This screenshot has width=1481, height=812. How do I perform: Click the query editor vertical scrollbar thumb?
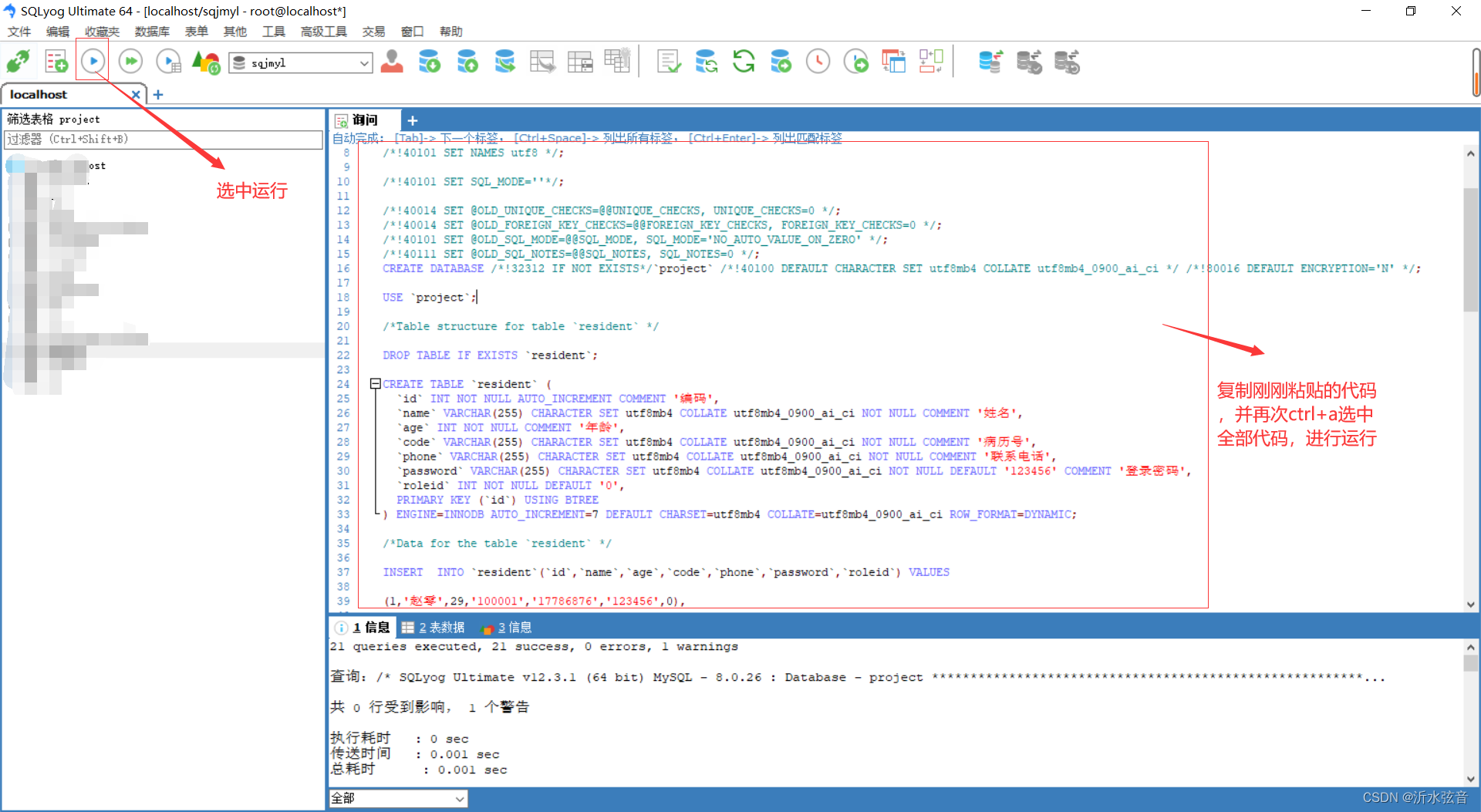[x=1470, y=249]
